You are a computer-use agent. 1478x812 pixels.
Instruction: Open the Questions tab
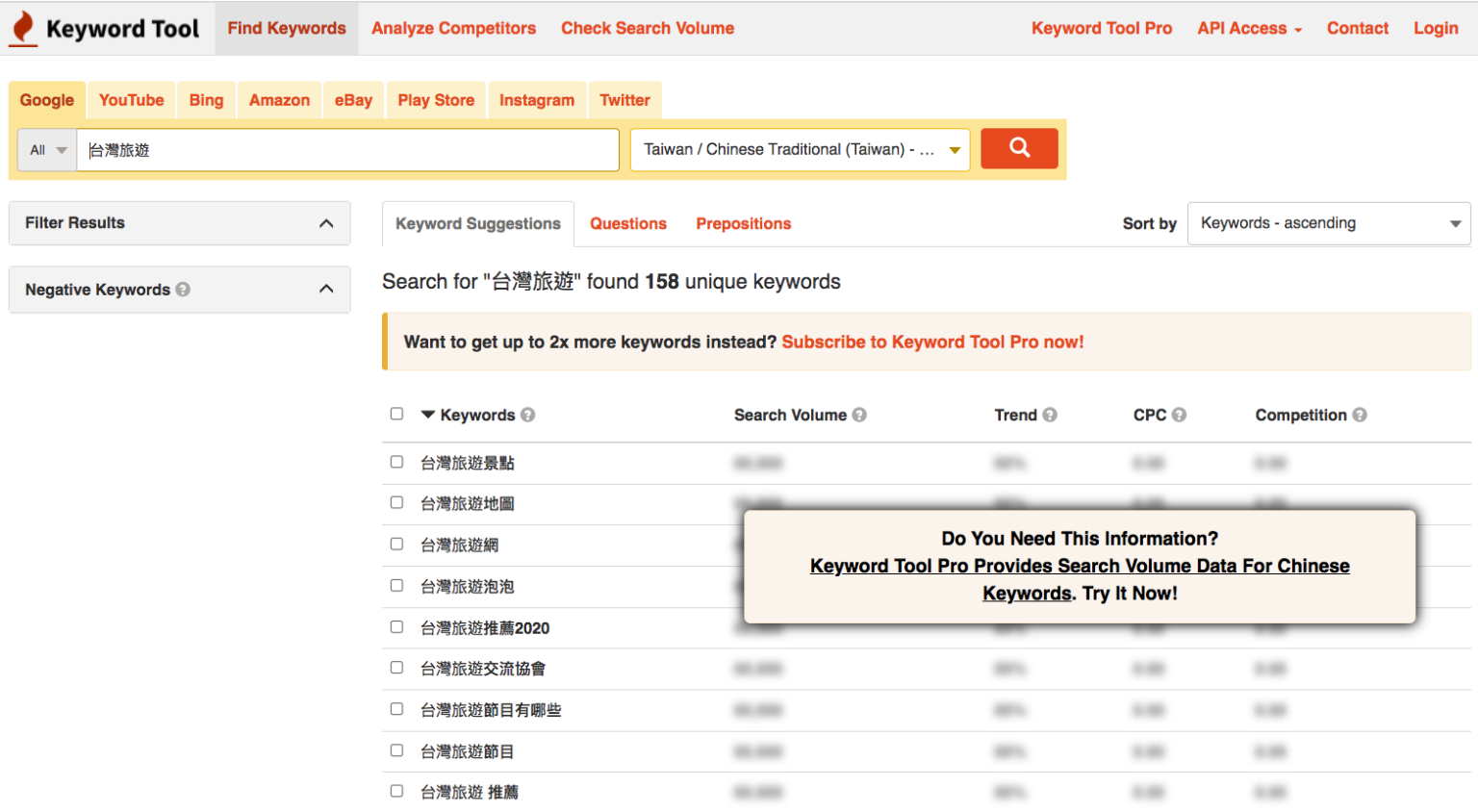(628, 223)
